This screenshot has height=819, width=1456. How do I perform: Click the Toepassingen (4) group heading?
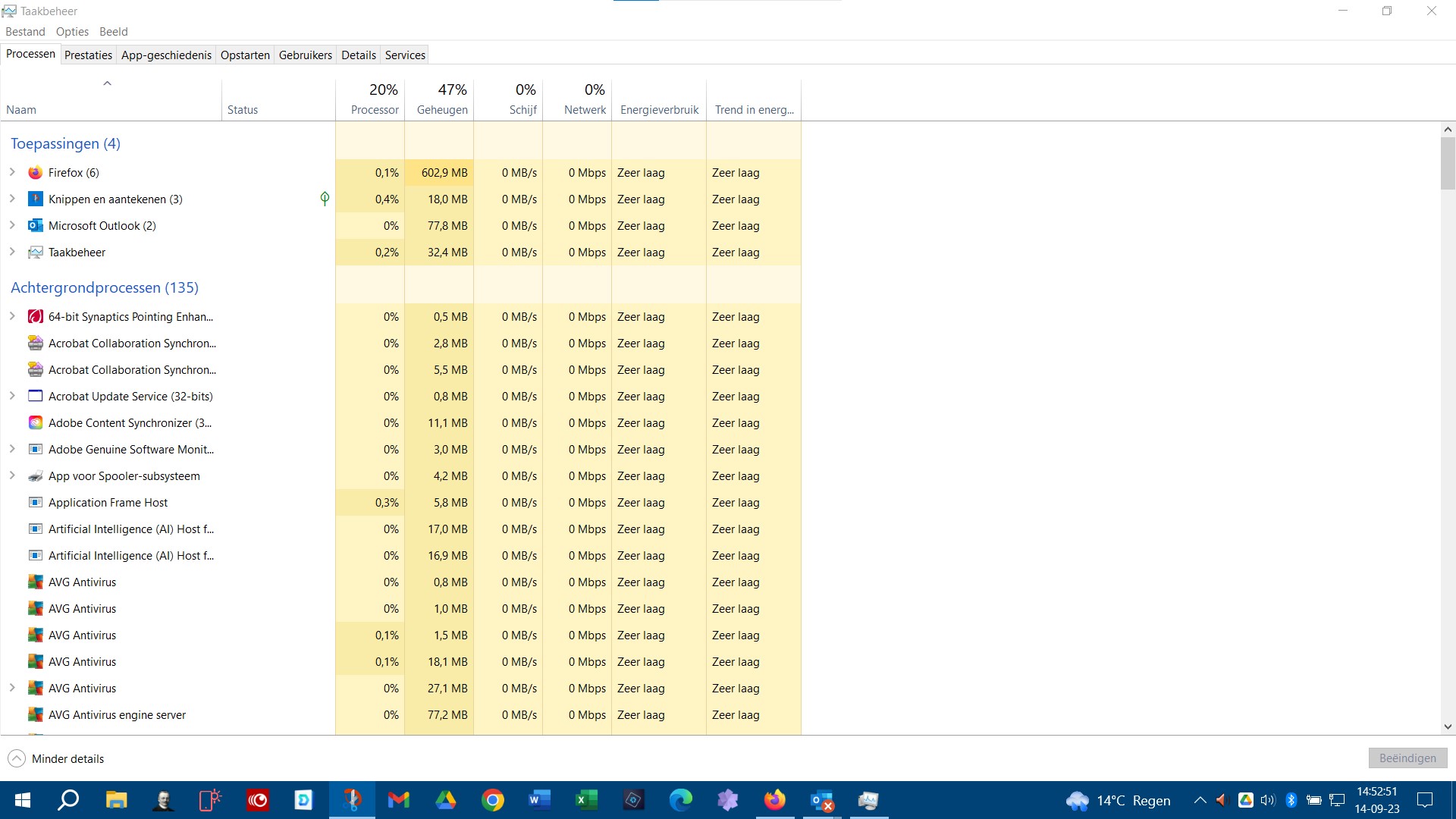click(x=65, y=143)
